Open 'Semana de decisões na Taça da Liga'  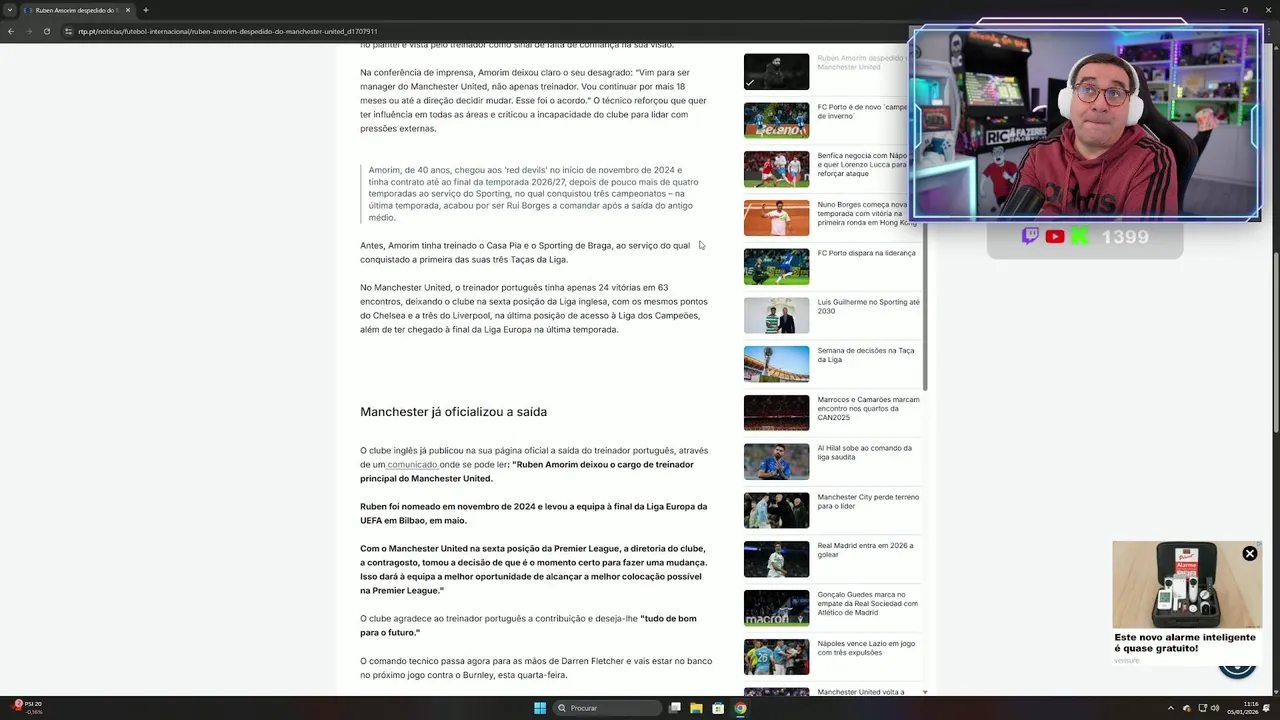(x=866, y=355)
